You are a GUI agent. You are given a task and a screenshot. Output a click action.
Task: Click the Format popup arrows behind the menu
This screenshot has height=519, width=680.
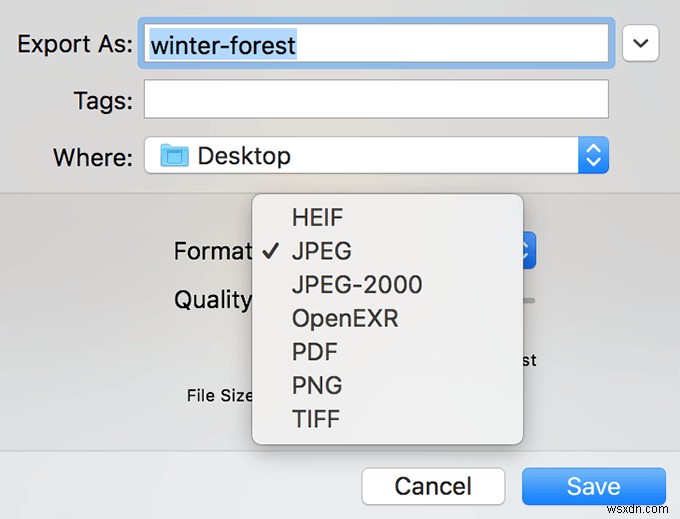click(530, 251)
